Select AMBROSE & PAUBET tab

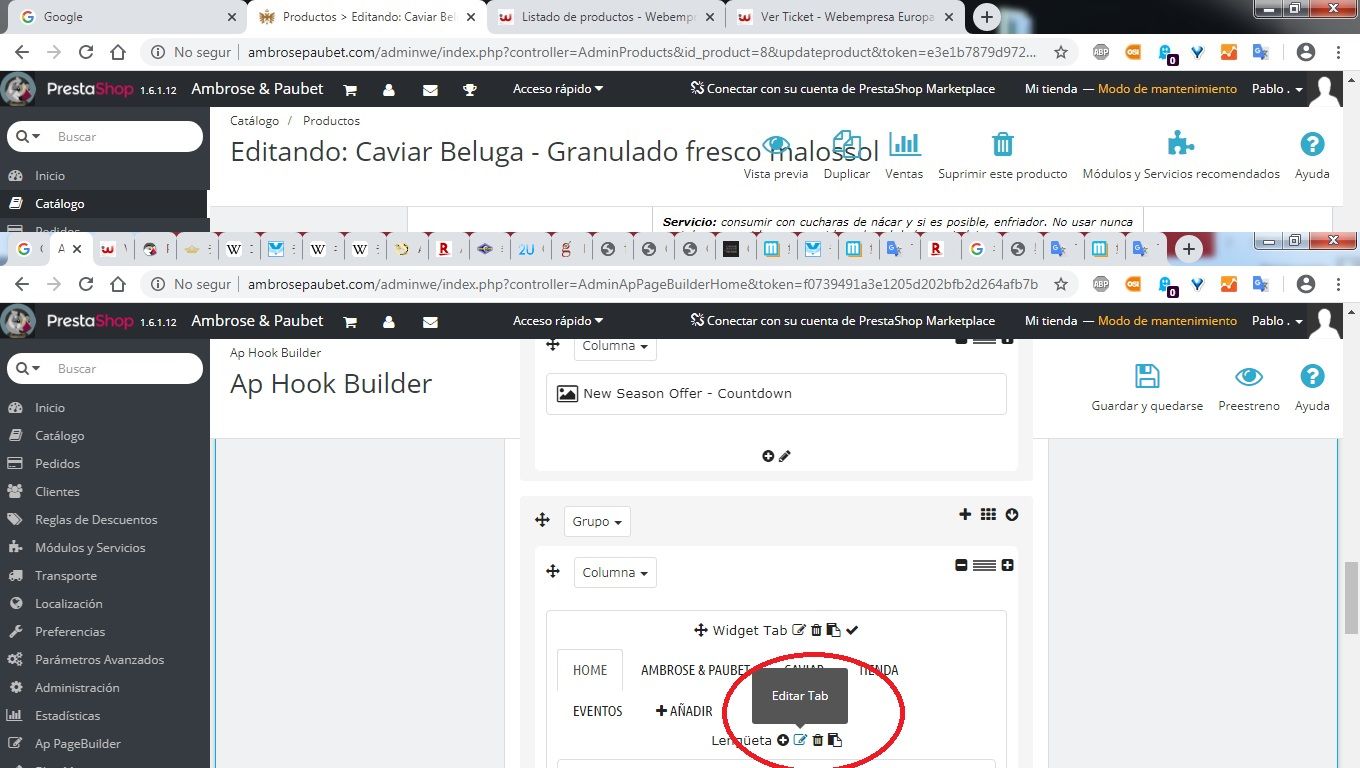pyautogui.click(x=695, y=670)
